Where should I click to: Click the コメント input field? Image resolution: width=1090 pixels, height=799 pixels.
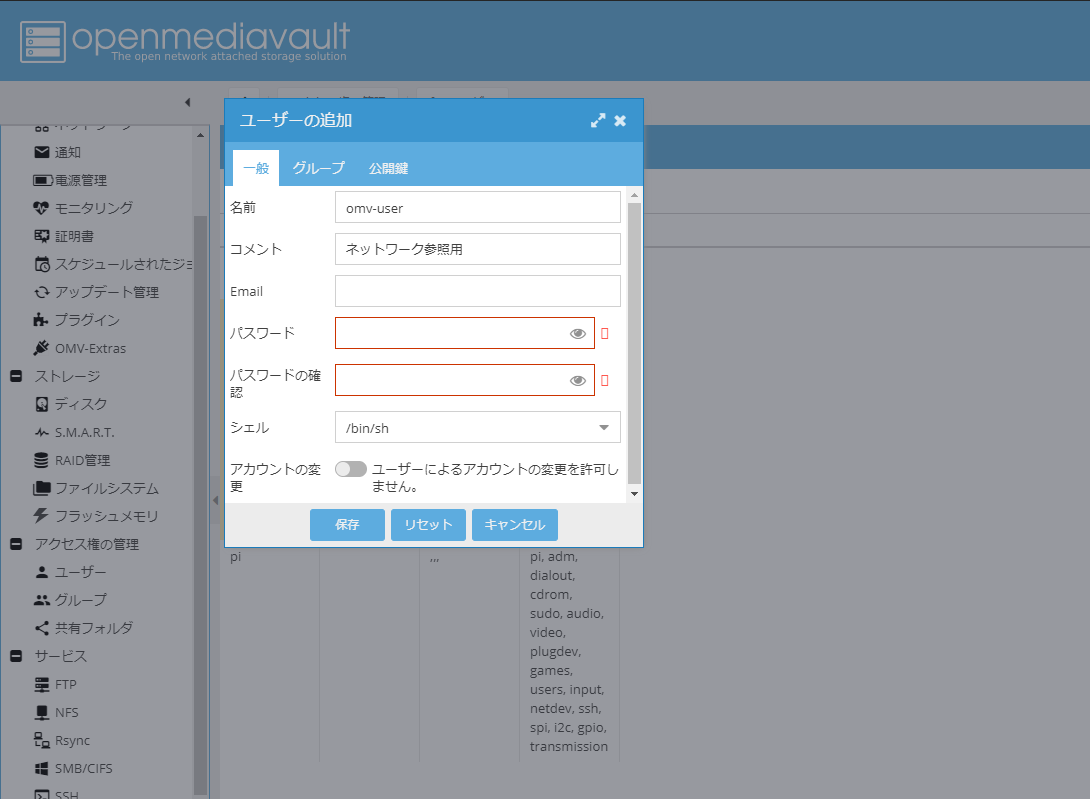[x=478, y=249]
